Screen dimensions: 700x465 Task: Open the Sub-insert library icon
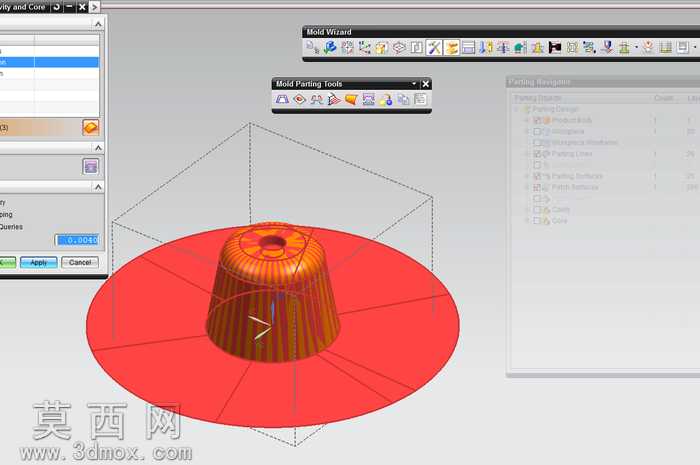point(538,47)
